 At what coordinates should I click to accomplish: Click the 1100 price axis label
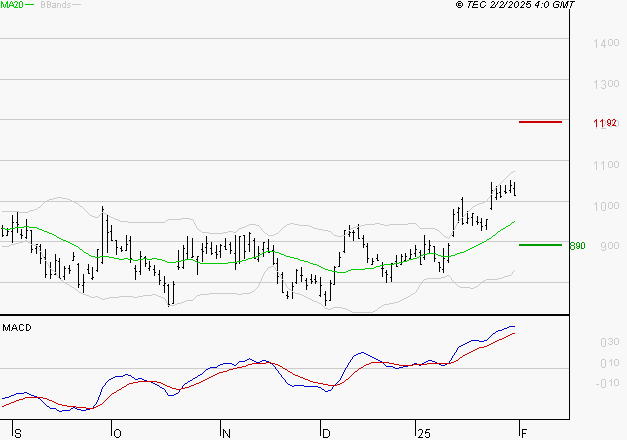coord(606,165)
